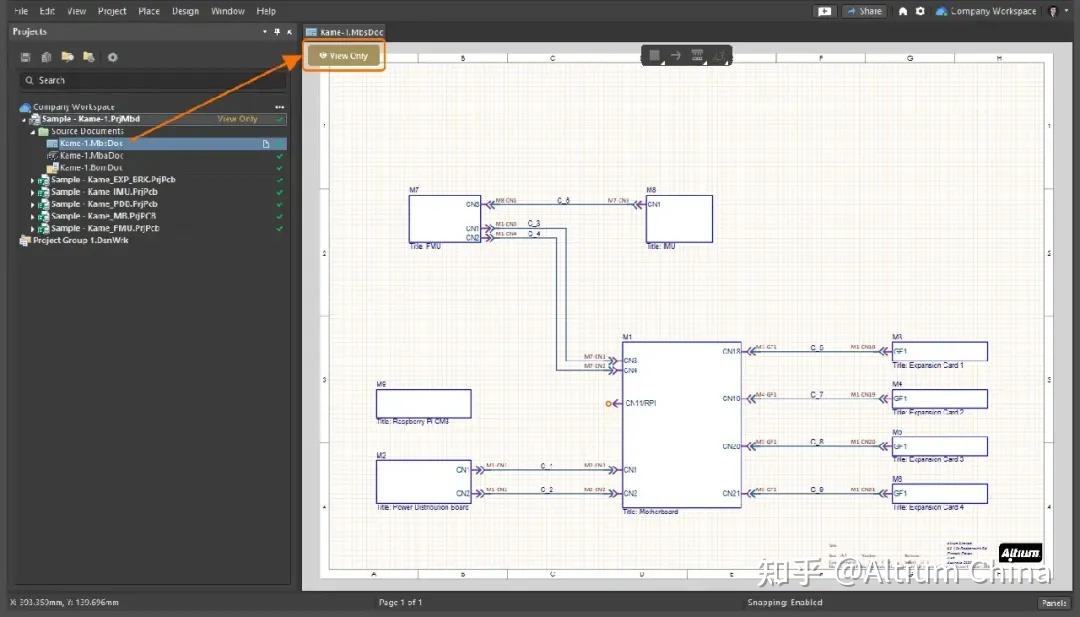Click the document status icon on Kame-1.MbsDoc row
Image resolution: width=1080 pixels, height=617 pixels.
tap(266, 144)
